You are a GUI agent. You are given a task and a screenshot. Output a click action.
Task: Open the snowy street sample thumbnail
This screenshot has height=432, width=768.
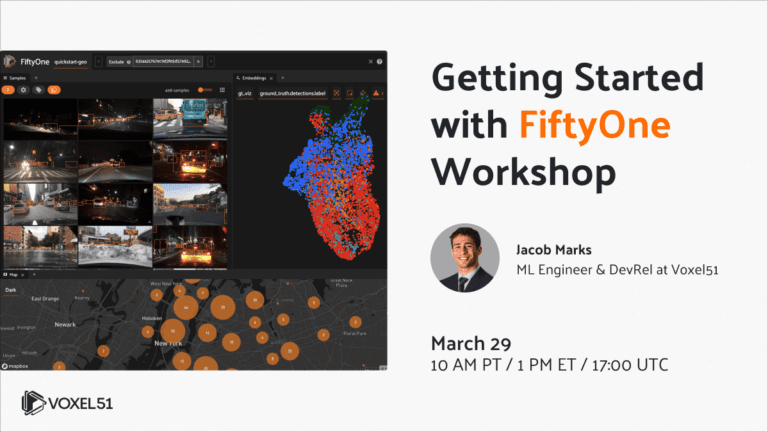(x=115, y=246)
